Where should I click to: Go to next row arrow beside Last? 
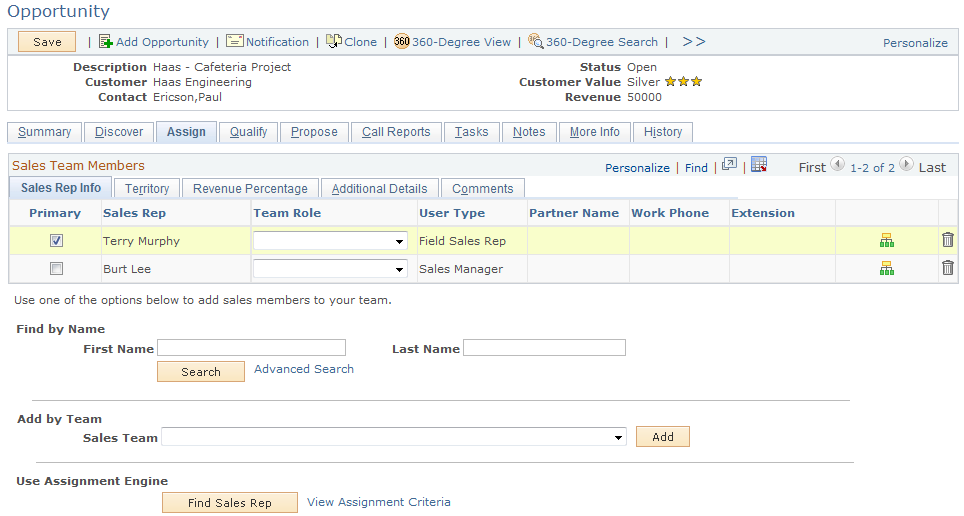906,164
